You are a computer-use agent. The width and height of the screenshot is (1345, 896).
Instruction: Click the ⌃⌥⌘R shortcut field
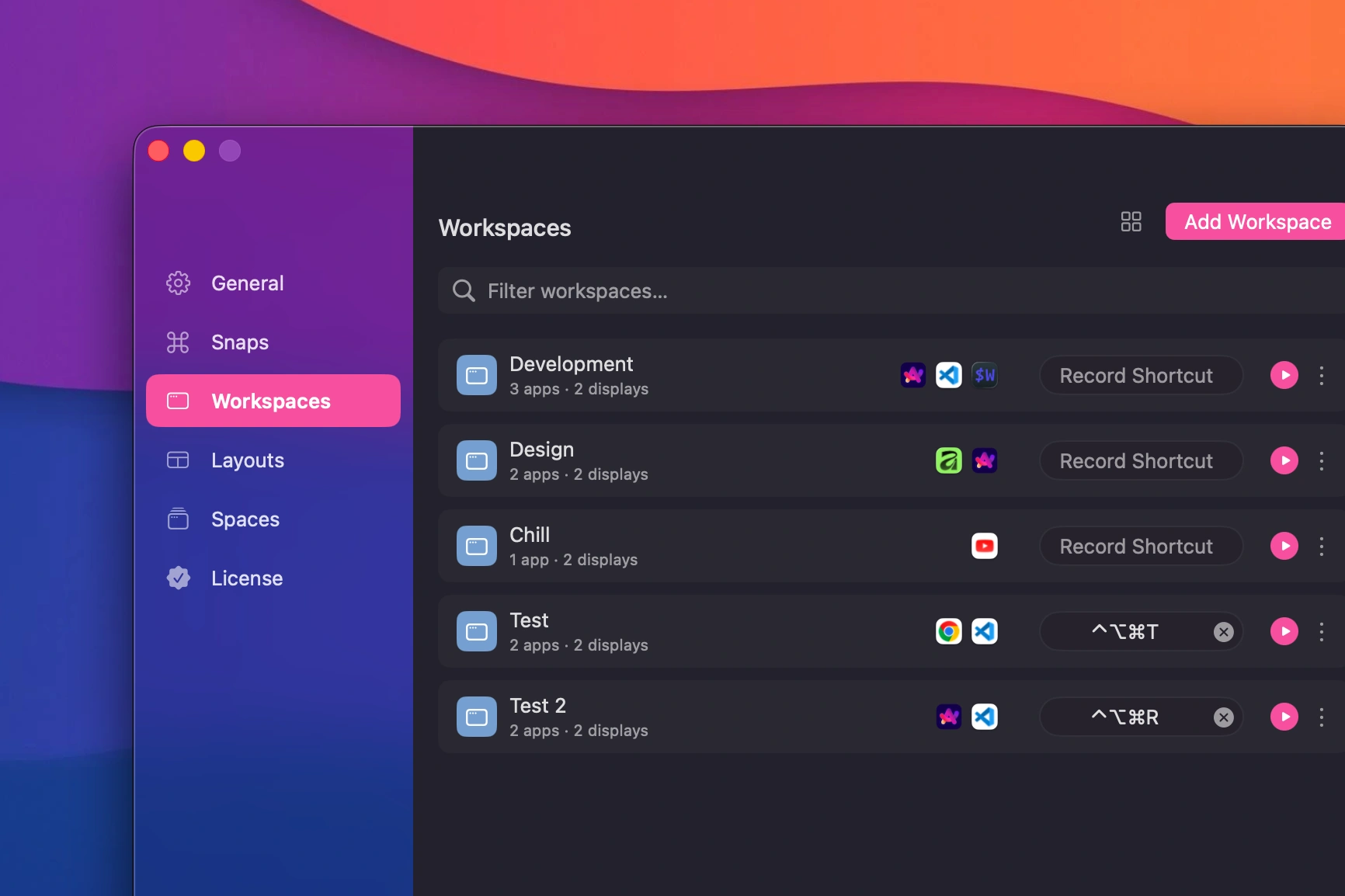coord(1141,717)
